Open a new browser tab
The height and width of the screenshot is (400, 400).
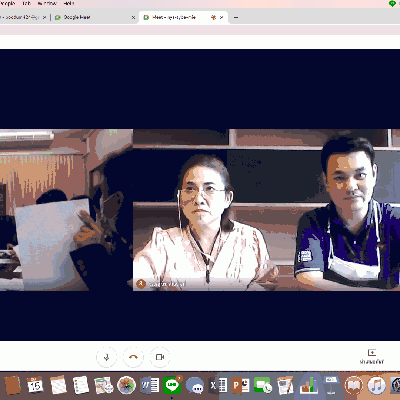click(236, 17)
